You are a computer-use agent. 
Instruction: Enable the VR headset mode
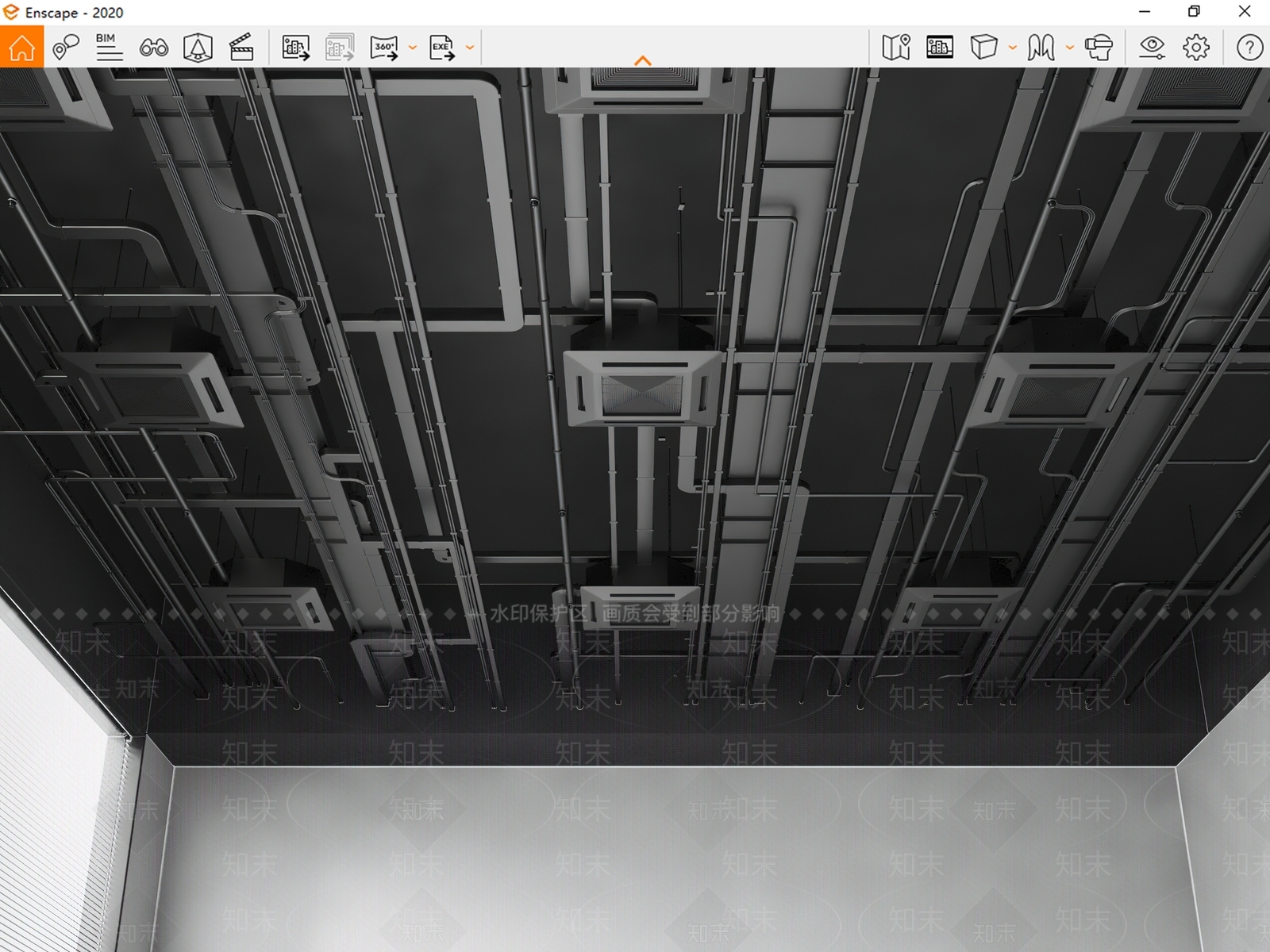pyautogui.click(x=1099, y=48)
